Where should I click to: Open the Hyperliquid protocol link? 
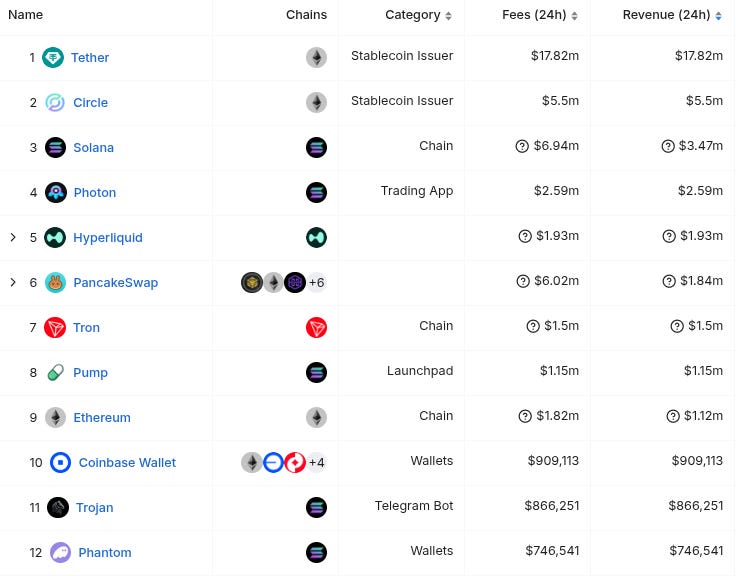(108, 238)
